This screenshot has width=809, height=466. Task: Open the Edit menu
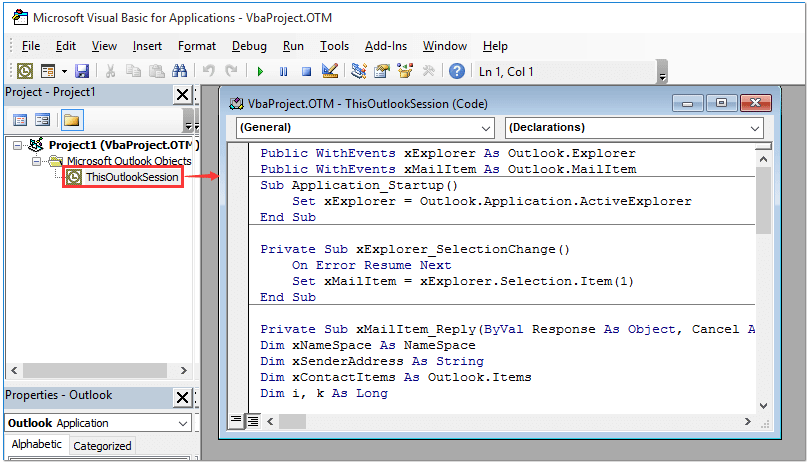point(66,46)
